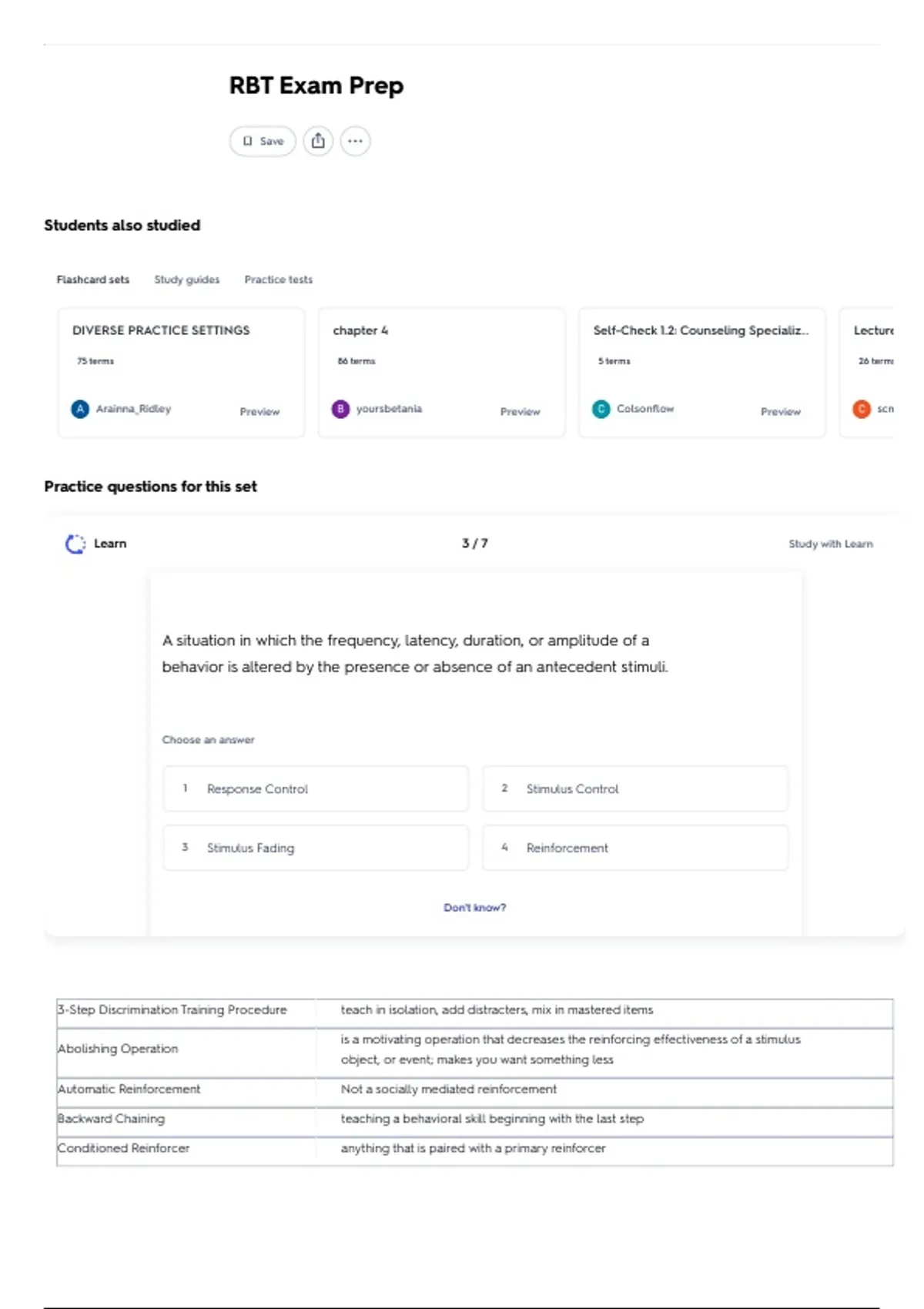The width and height of the screenshot is (924, 1309).
Task: Open the three-dot more options menu
Action: pos(355,141)
